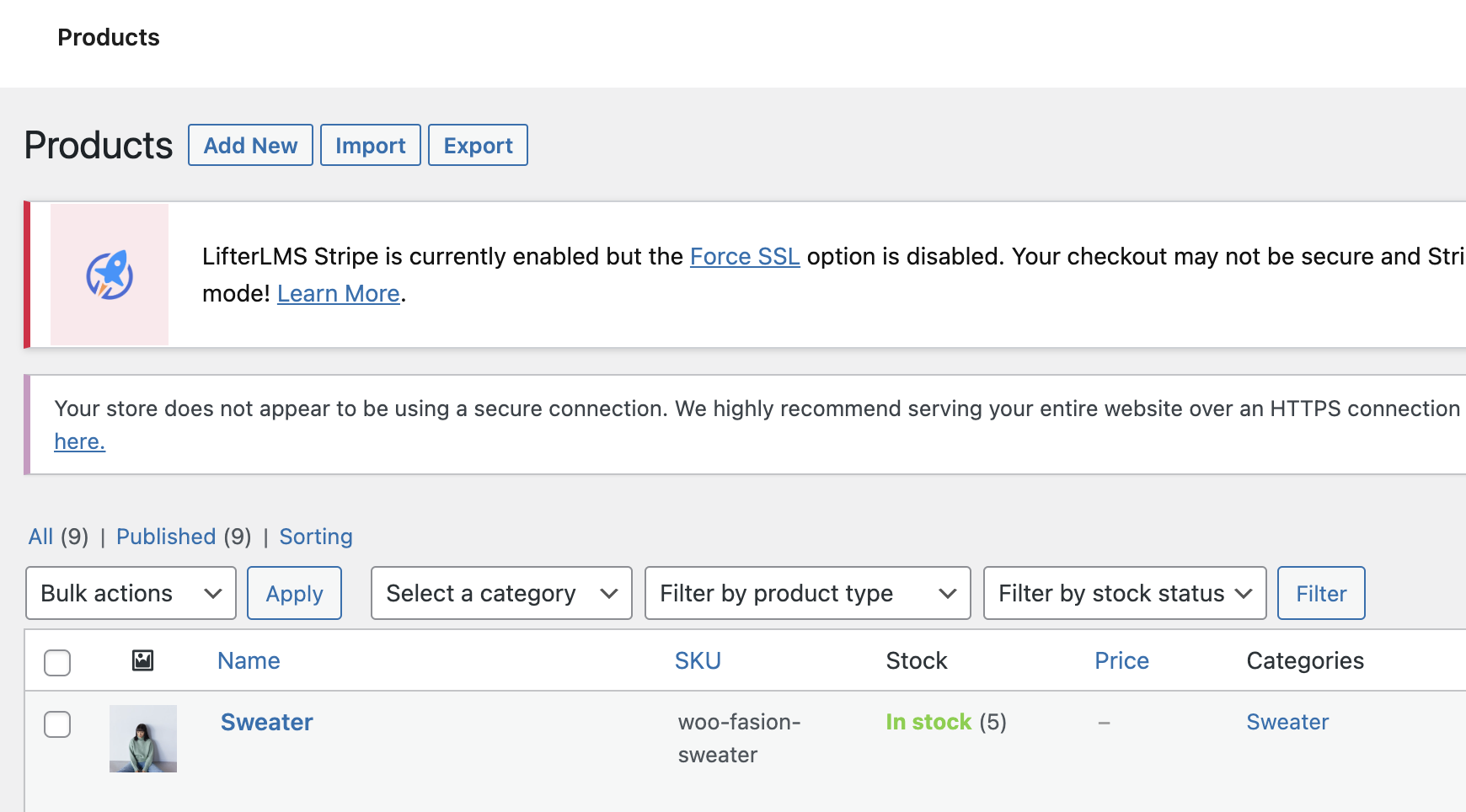This screenshot has height=812, width=1466.
Task: Check the checkbox next to Sweater
Action: pyautogui.click(x=56, y=724)
